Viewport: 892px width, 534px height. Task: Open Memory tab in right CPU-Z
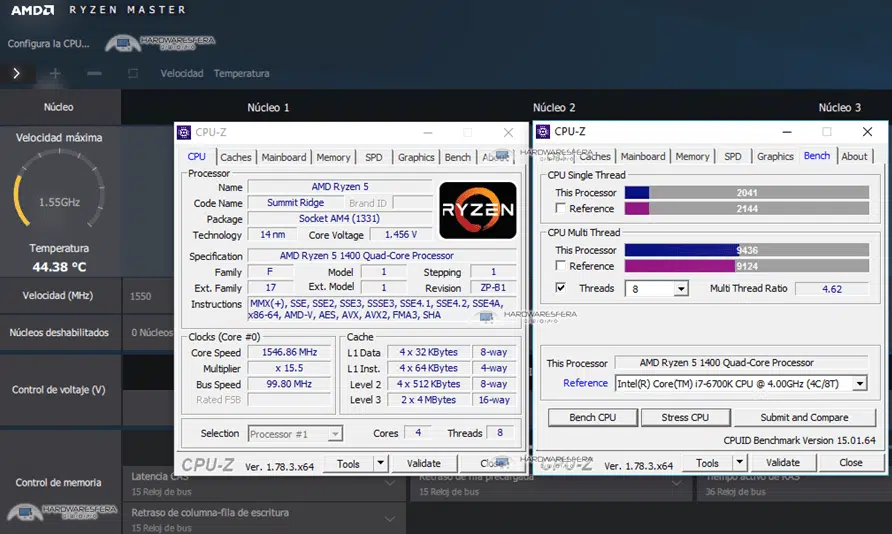(692, 156)
